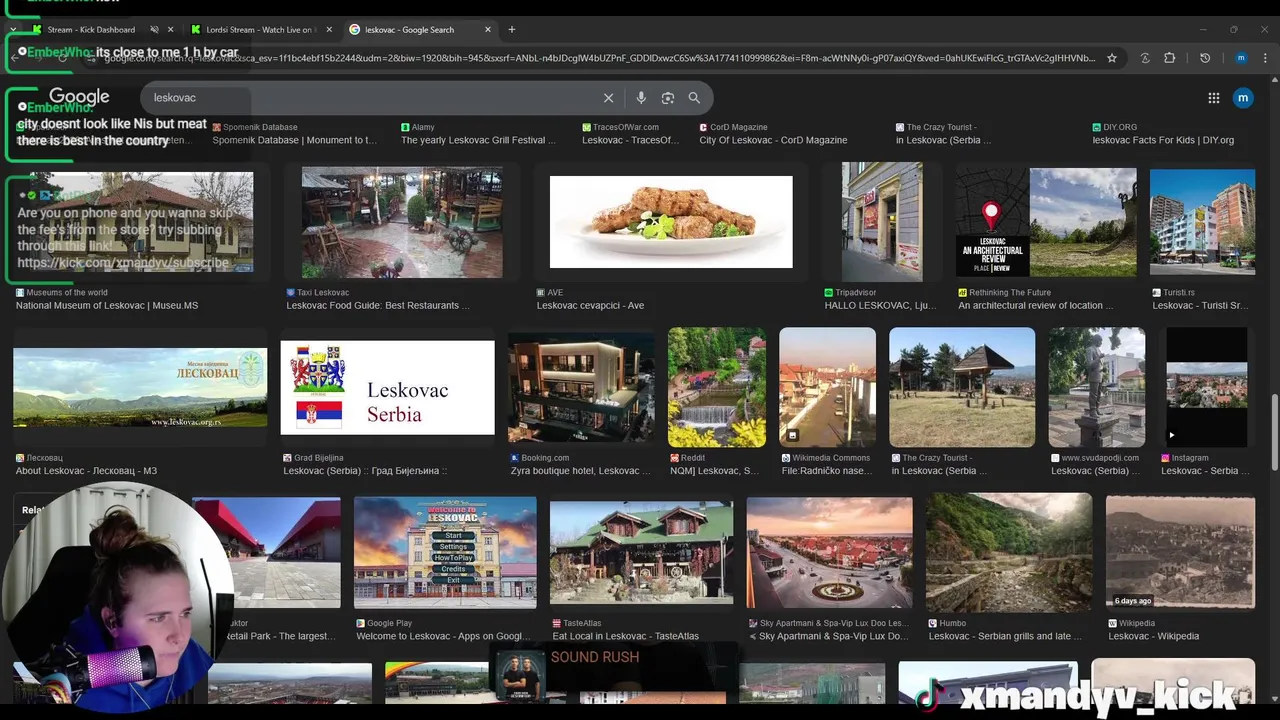Click the history clock icon in toolbar
The image size is (1280, 720).
click(x=1205, y=58)
